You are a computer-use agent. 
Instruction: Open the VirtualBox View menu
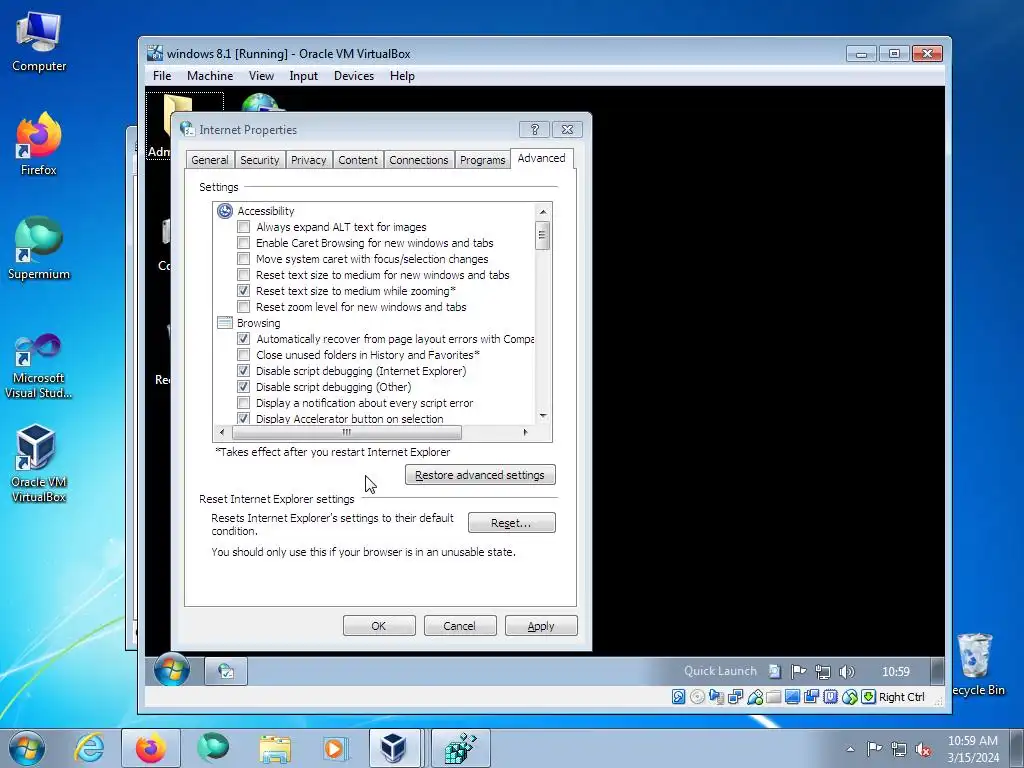[x=261, y=76]
